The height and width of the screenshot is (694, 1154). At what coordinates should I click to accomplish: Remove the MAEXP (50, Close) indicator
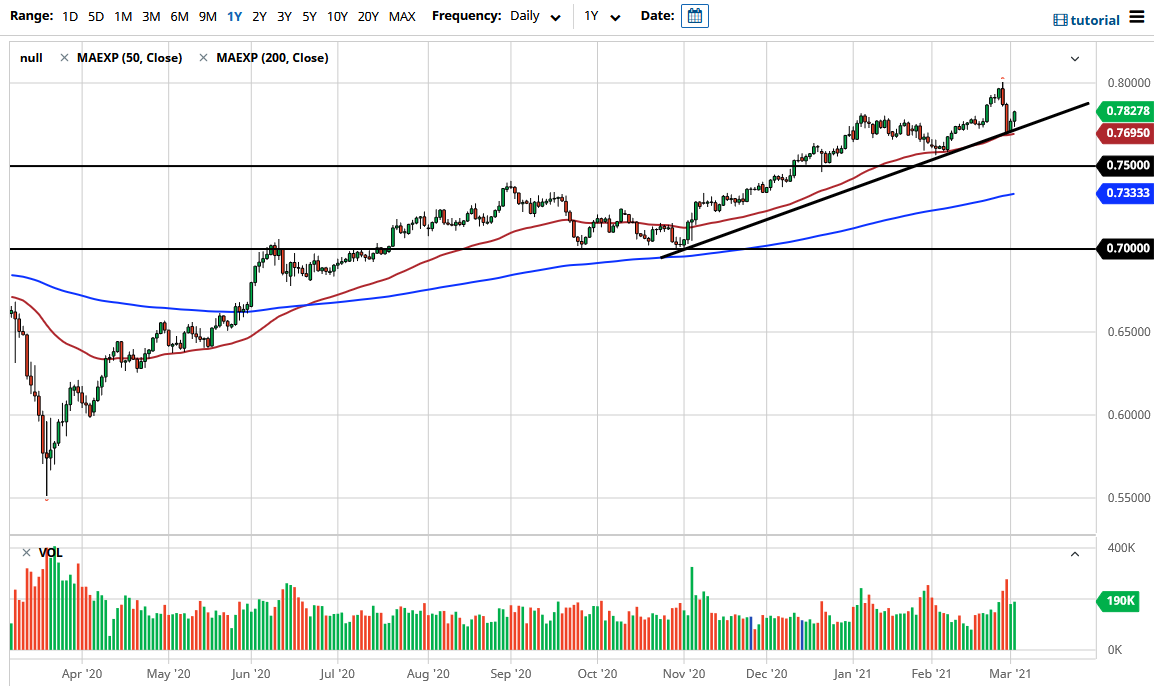[65, 58]
